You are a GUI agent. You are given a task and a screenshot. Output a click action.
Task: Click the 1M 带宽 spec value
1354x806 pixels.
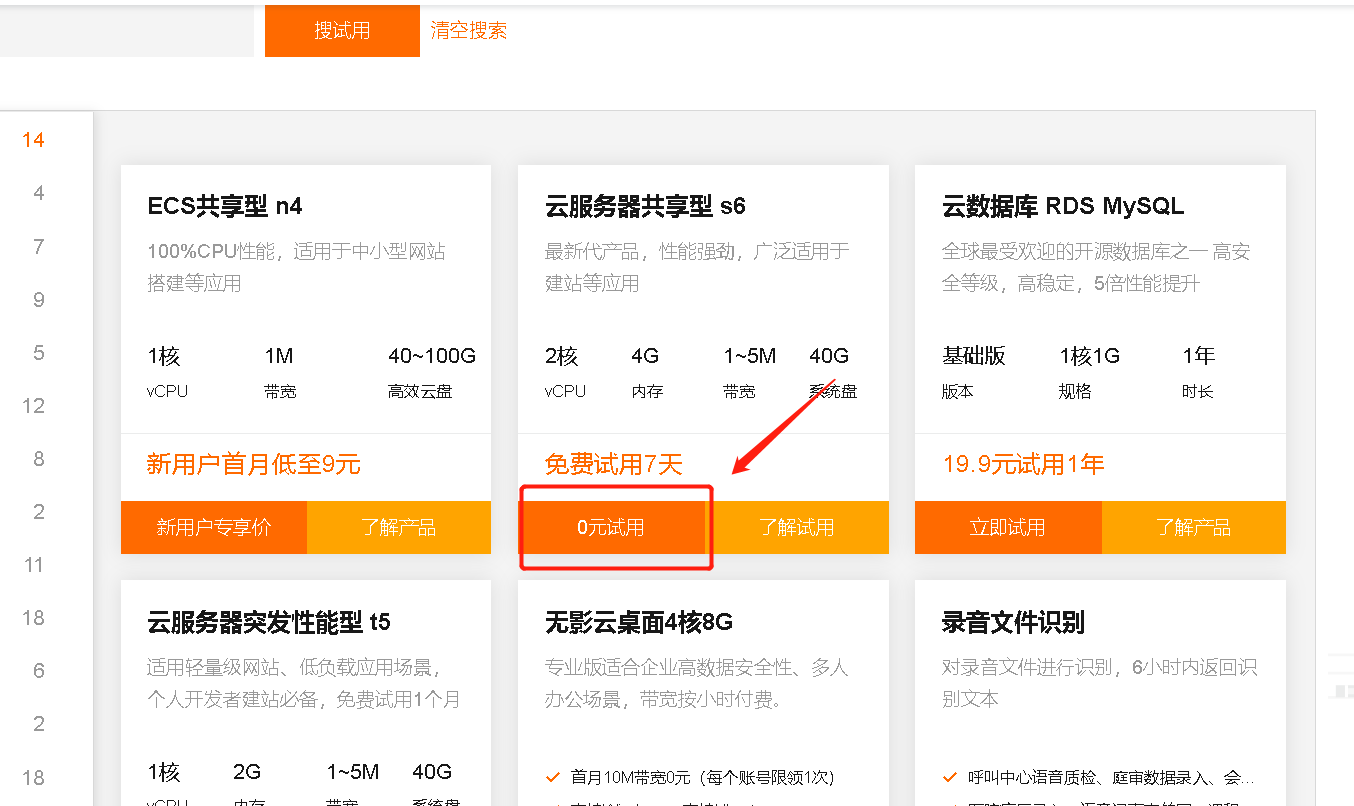pyautogui.click(x=279, y=356)
